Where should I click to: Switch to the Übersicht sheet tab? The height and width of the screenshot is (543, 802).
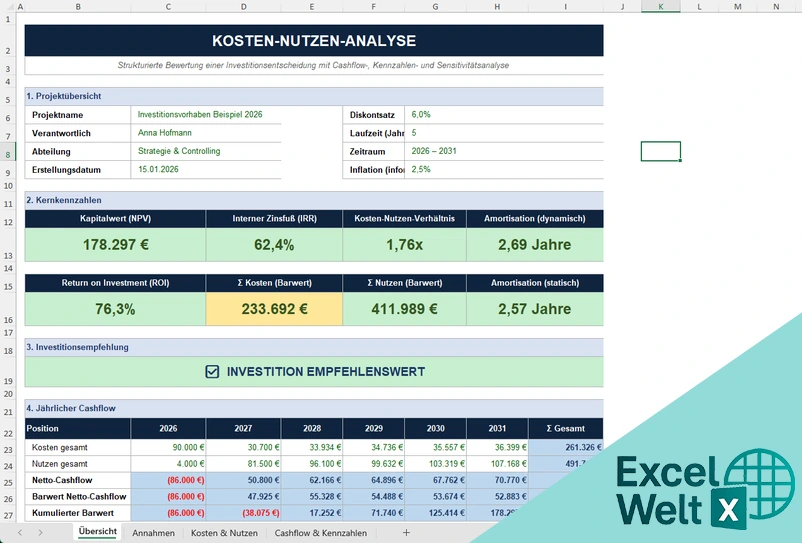click(x=98, y=532)
